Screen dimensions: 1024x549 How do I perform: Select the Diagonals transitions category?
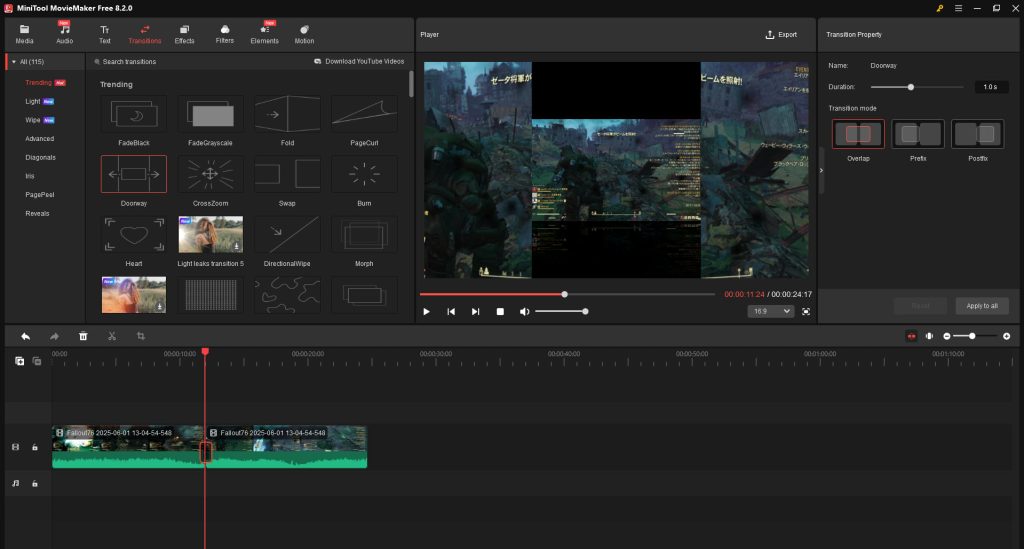[40, 157]
